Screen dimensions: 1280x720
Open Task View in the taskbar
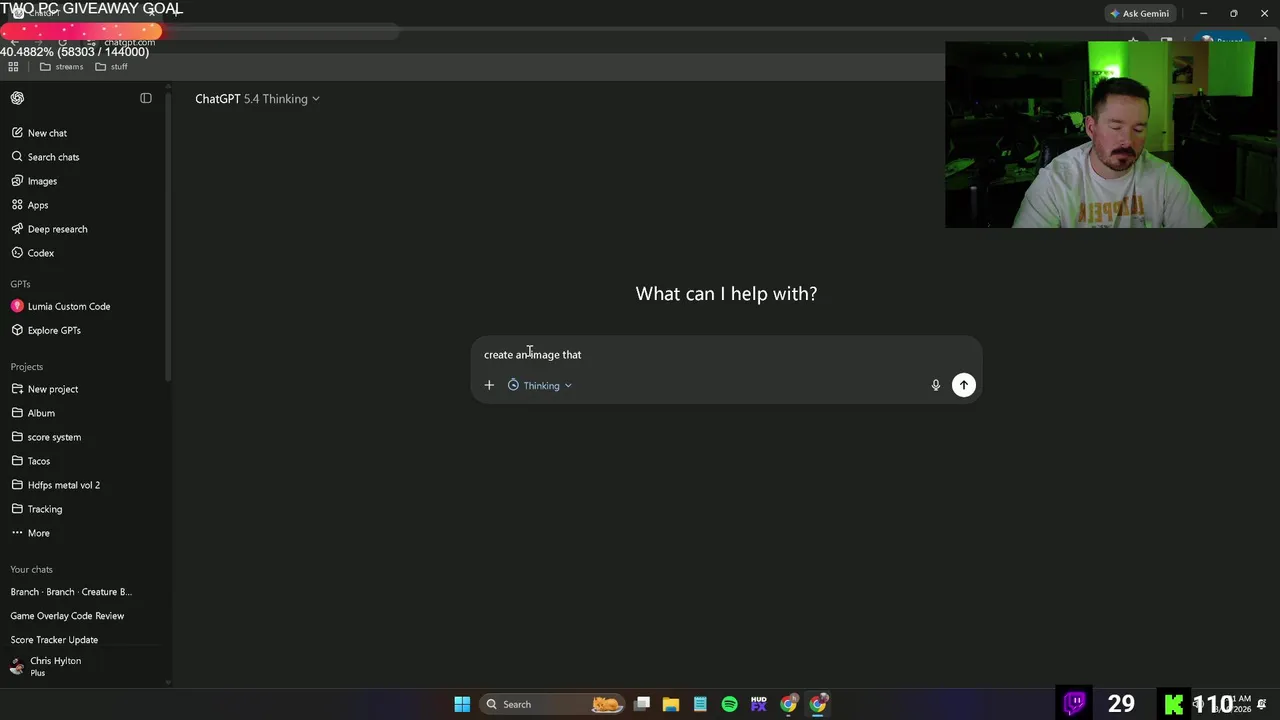642,704
